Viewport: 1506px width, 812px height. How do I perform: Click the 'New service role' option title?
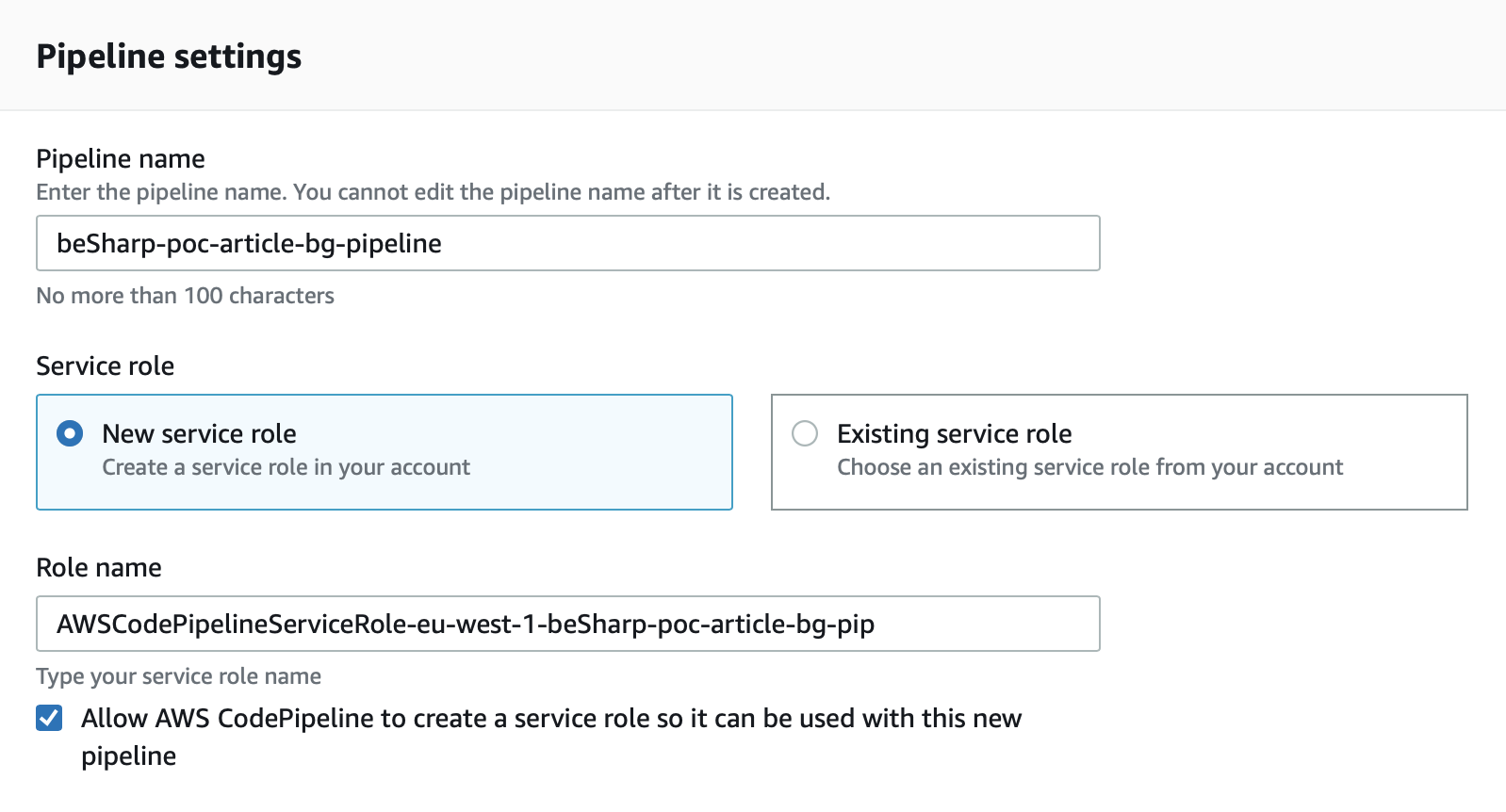pos(199,433)
